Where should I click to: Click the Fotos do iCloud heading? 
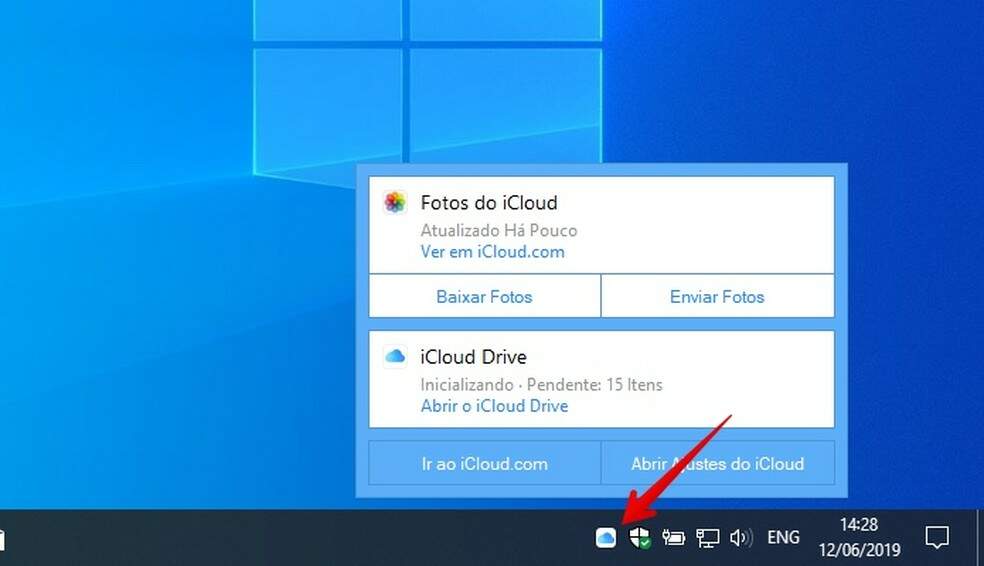pyautogui.click(x=489, y=203)
